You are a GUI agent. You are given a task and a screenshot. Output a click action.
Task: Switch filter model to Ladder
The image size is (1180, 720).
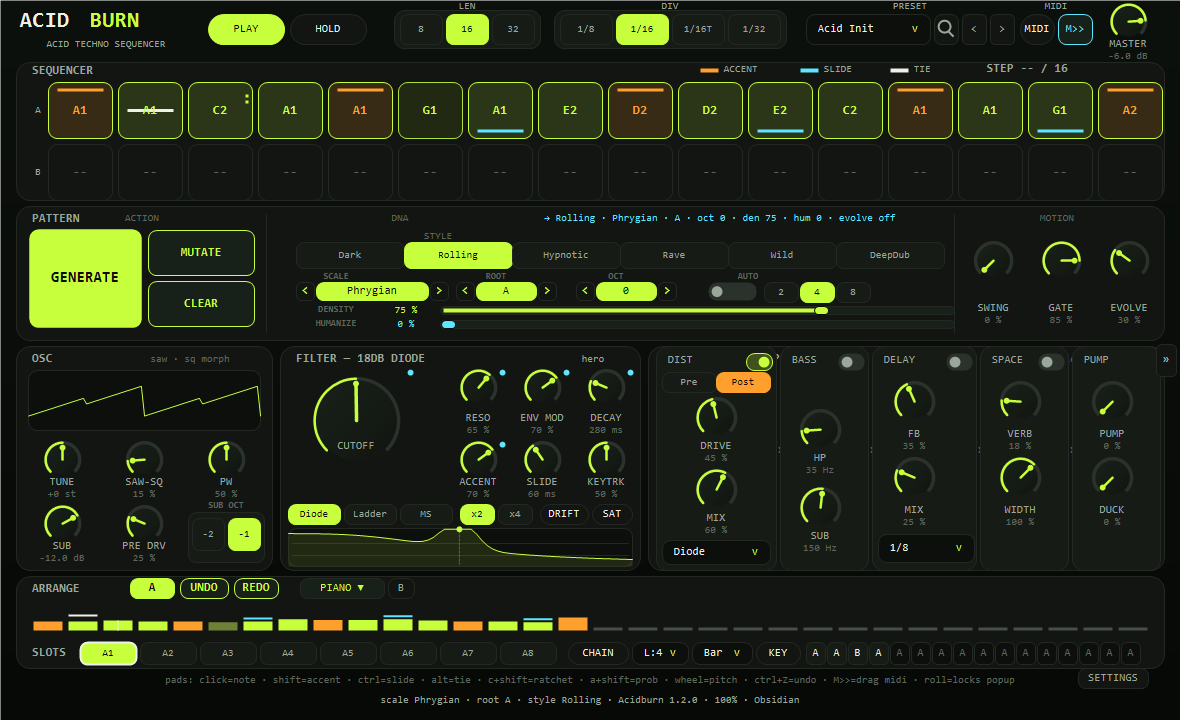pos(370,514)
